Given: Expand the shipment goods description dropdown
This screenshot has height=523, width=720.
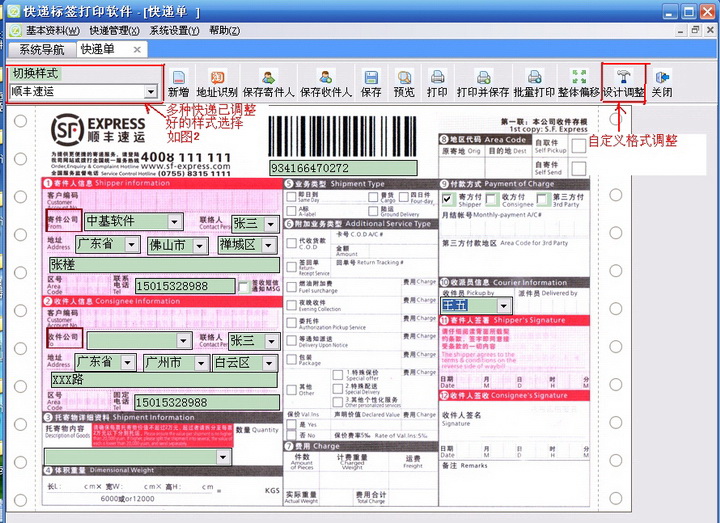Looking at the screenshot, I should (x=223, y=457).
